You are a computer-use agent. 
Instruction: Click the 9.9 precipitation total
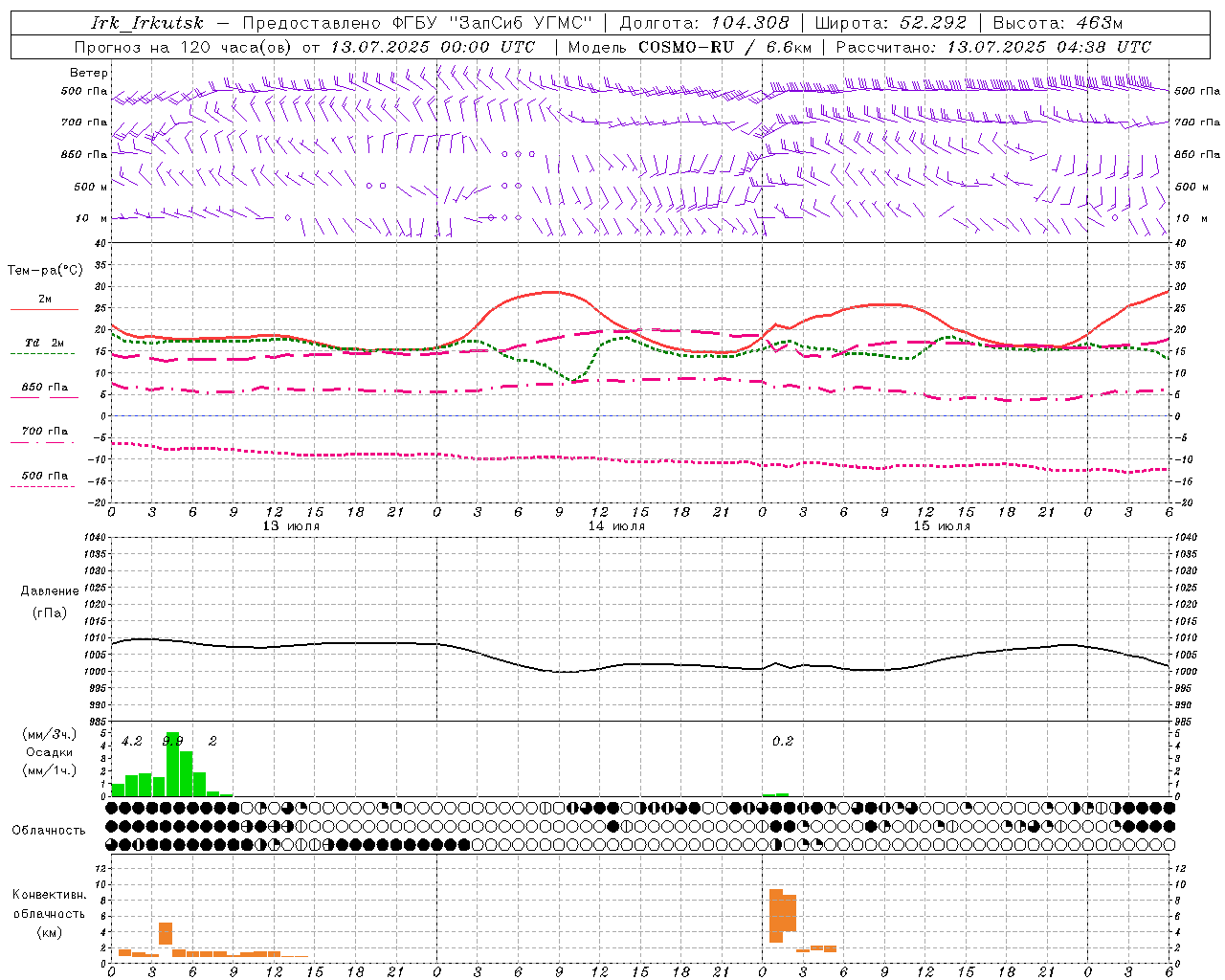(x=172, y=742)
